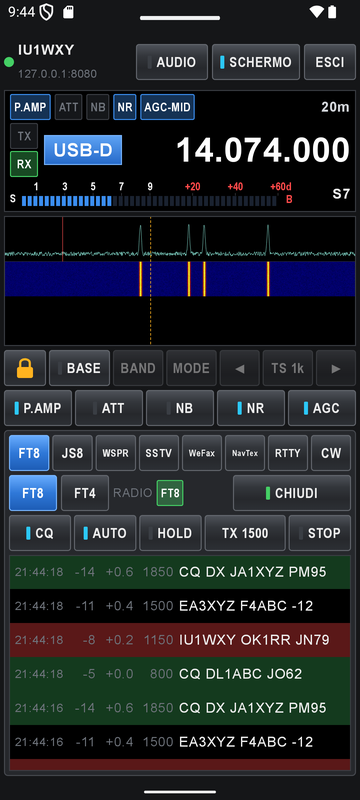Select the CW mode tab
Image resolution: width=360 pixels, height=800 pixels.
(331, 453)
